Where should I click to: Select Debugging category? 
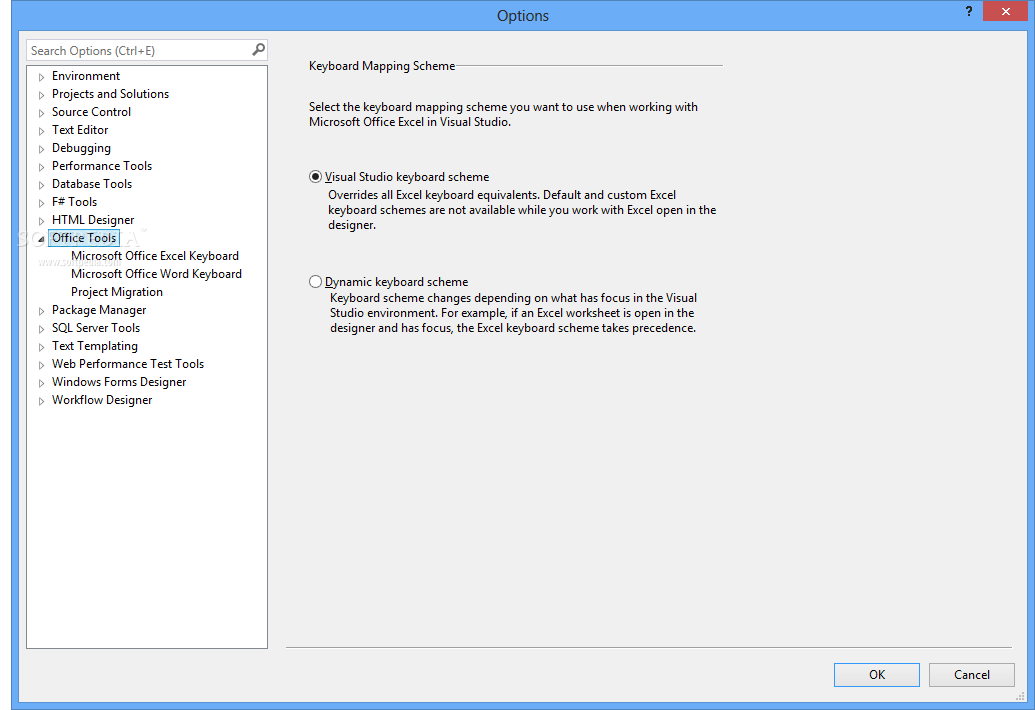point(81,148)
